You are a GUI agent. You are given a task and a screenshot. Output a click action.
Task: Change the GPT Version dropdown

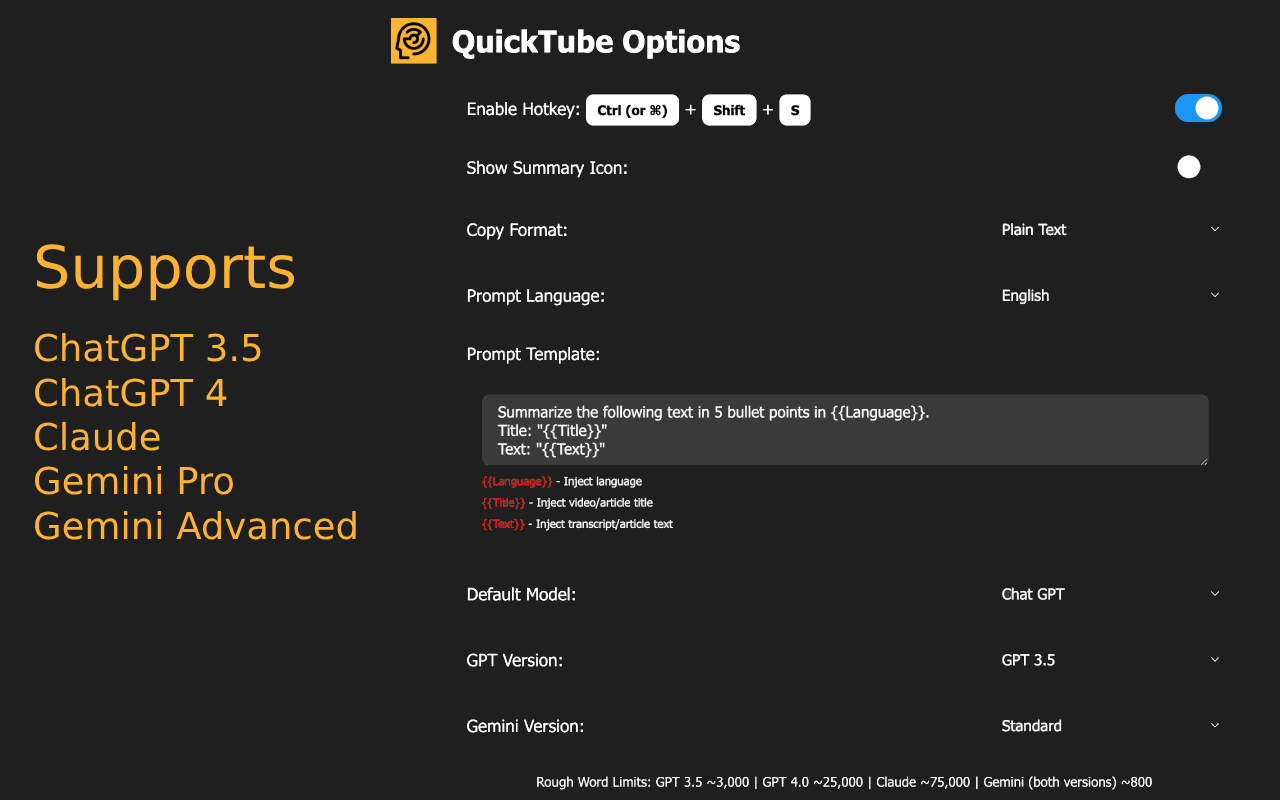point(1108,660)
